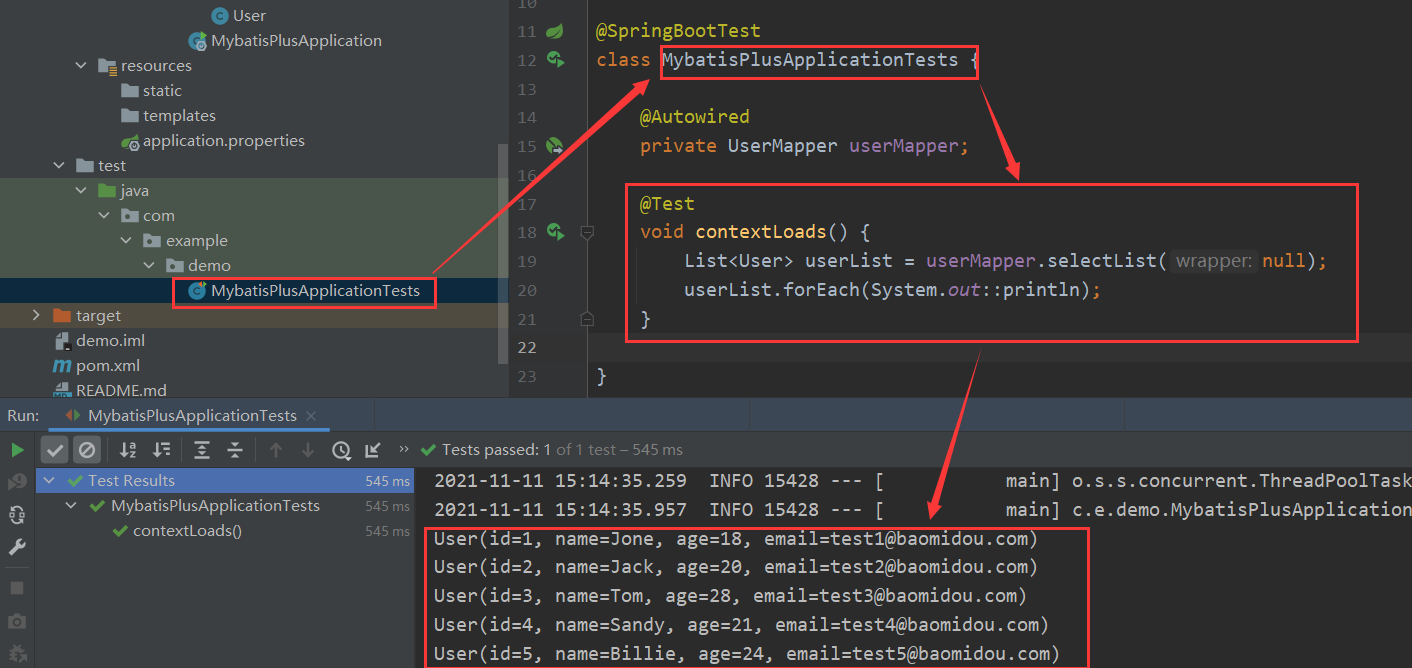Rerun tests with the green play icon
This screenshot has width=1412, height=668.
click(17, 450)
